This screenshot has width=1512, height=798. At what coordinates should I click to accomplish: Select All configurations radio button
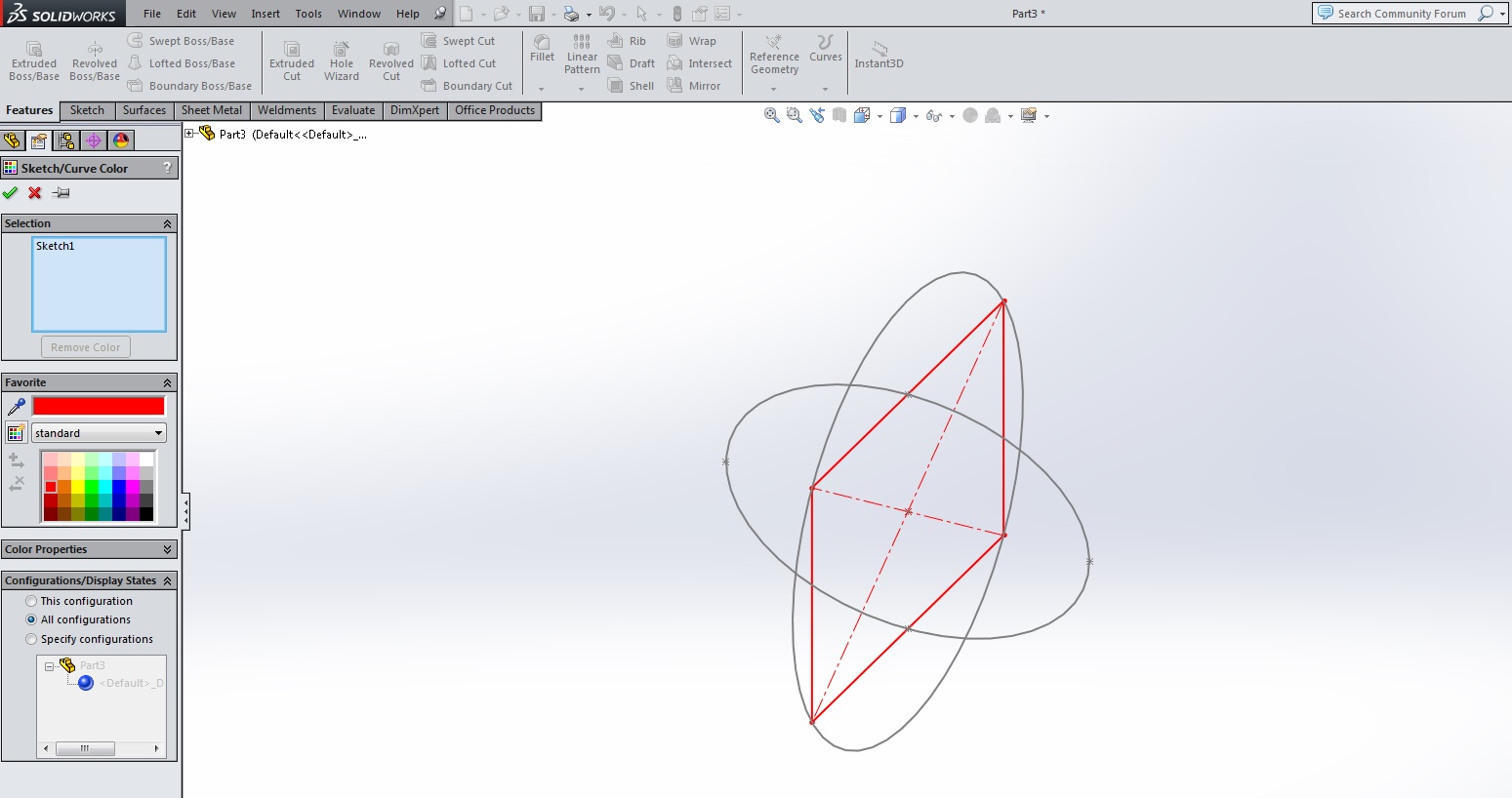(31, 619)
